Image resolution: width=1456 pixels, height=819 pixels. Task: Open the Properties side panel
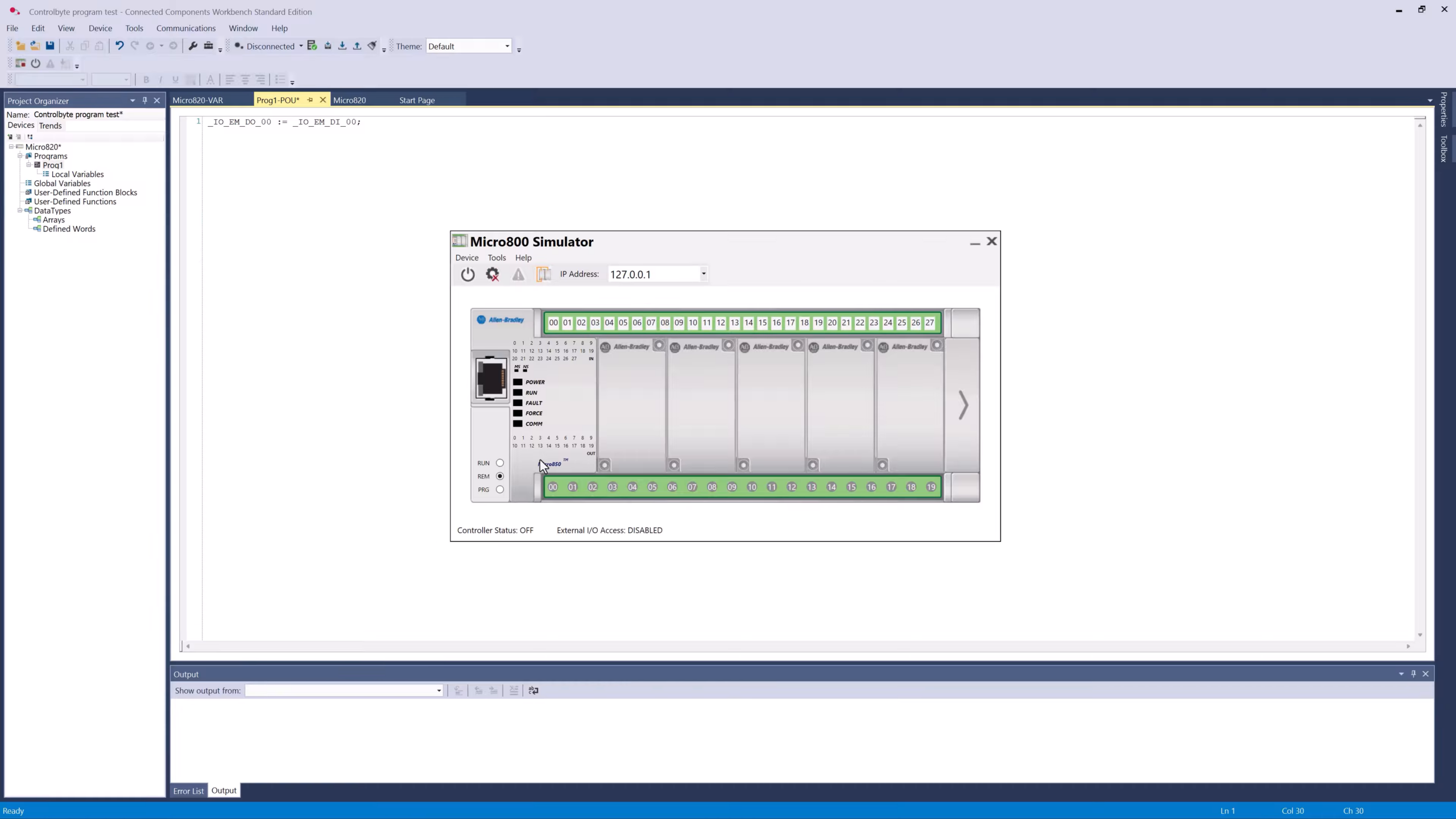pos(1443,109)
